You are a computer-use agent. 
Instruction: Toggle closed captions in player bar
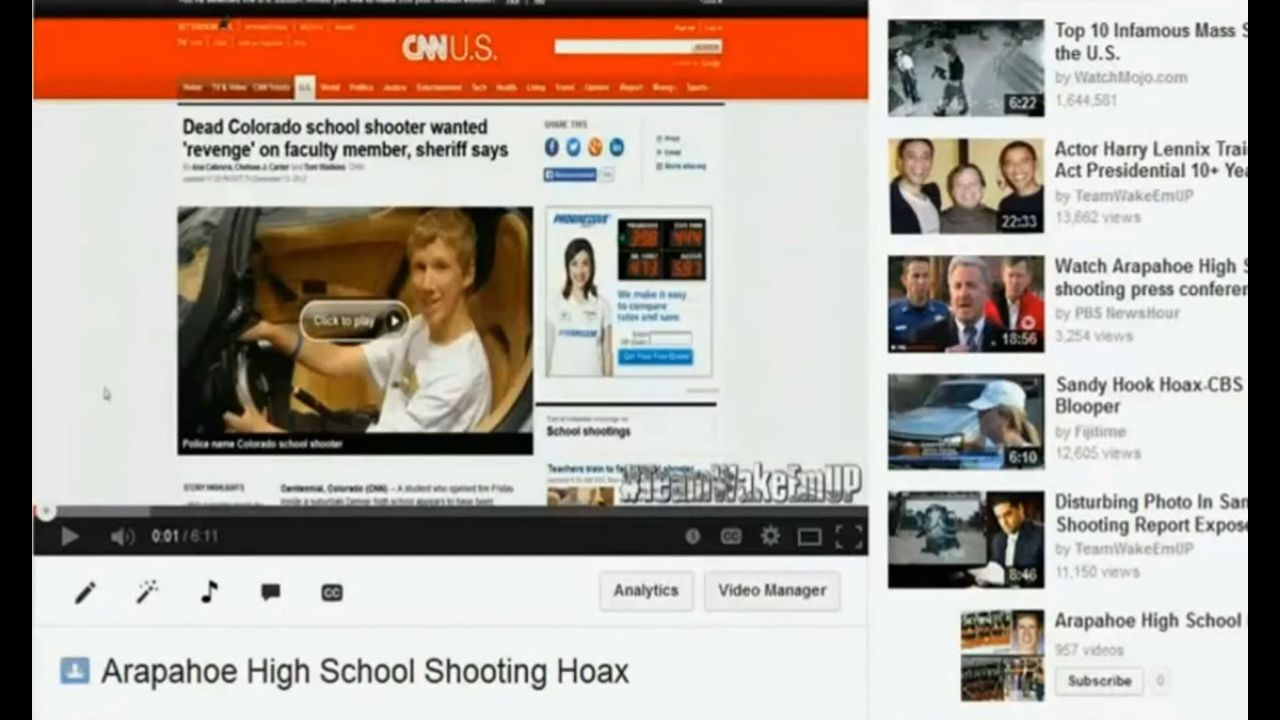(731, 537)
